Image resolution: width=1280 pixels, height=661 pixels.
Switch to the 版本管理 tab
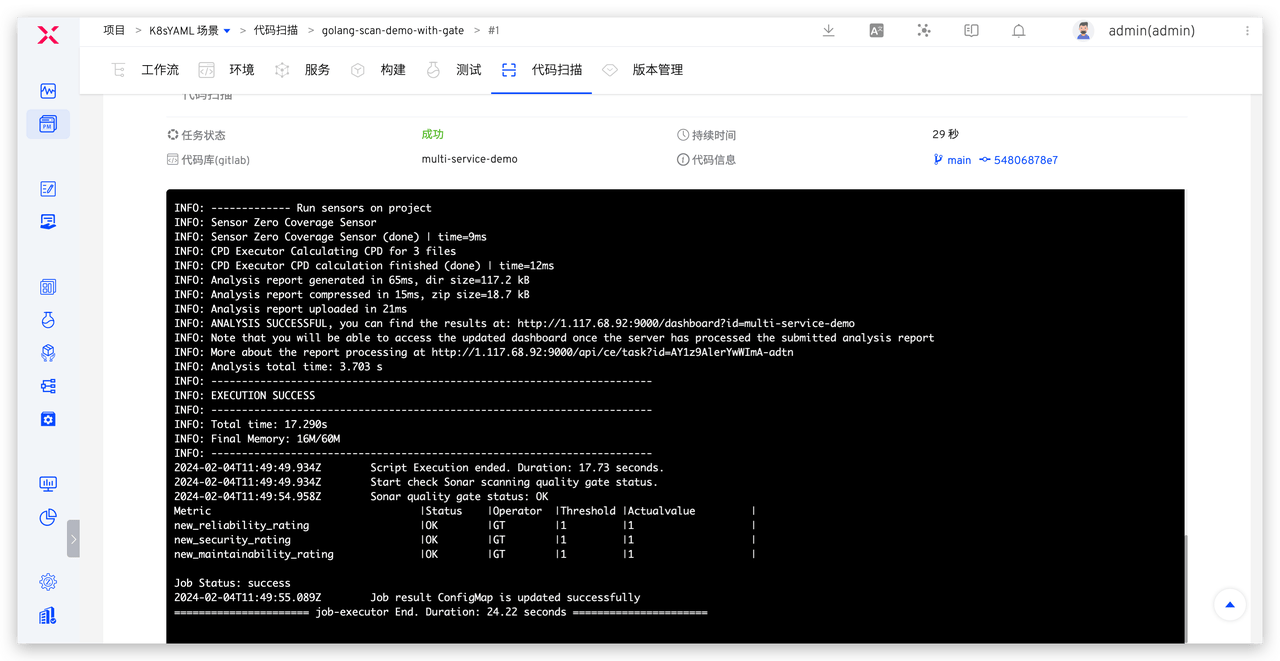pyautogui.click(x=657, y=70)
